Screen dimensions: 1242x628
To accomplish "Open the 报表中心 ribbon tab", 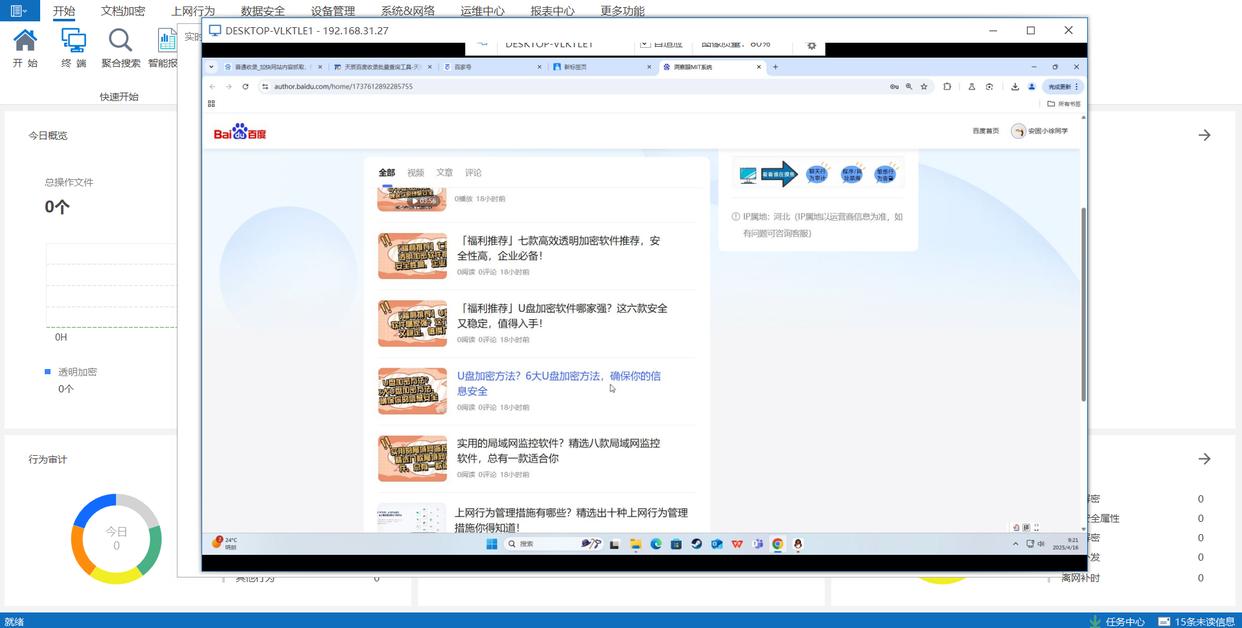I will pyautogui.click(x=553, y=11).
